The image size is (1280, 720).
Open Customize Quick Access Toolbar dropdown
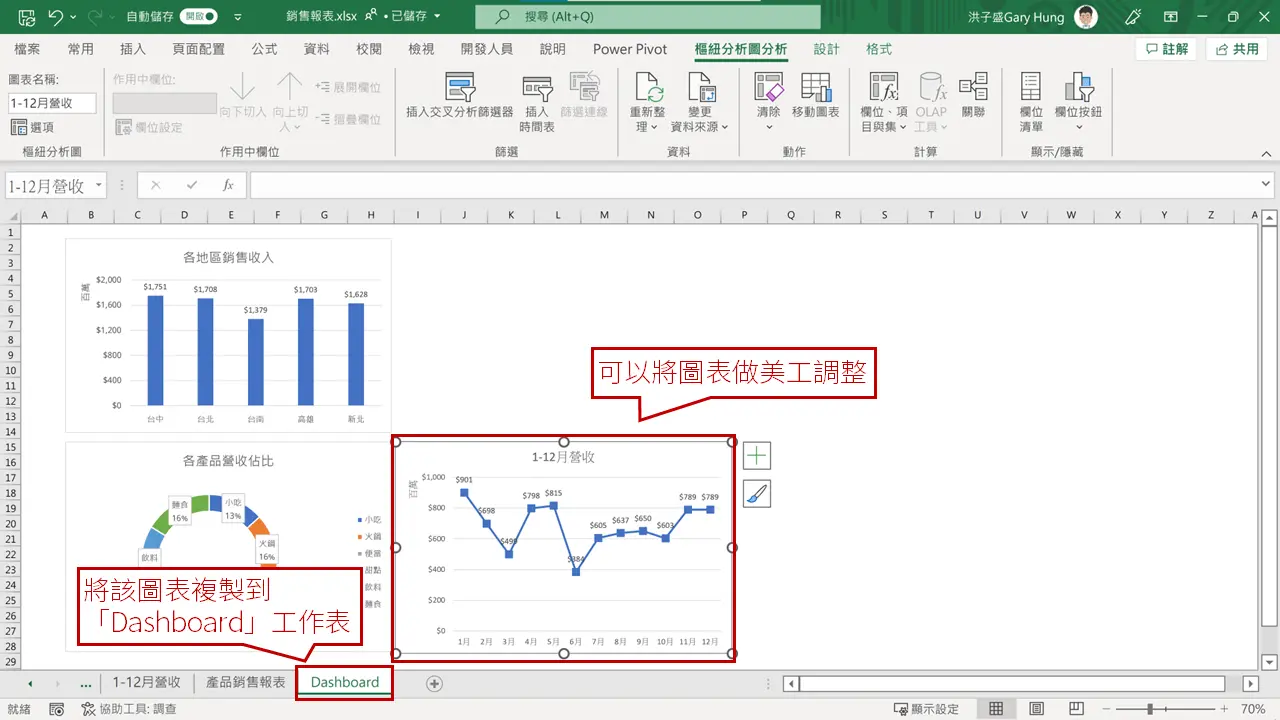pos(237,17)
